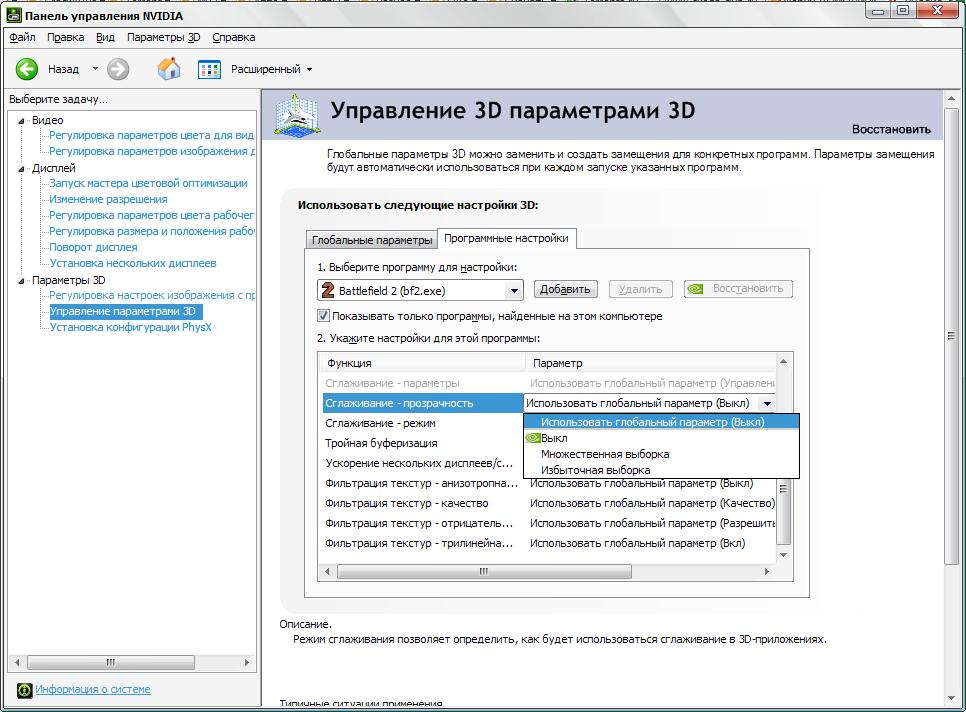Choose Множественная выборка from dropdown list
Image resolution: width=966 pixels, height=712 pixels.
[604, 454]
